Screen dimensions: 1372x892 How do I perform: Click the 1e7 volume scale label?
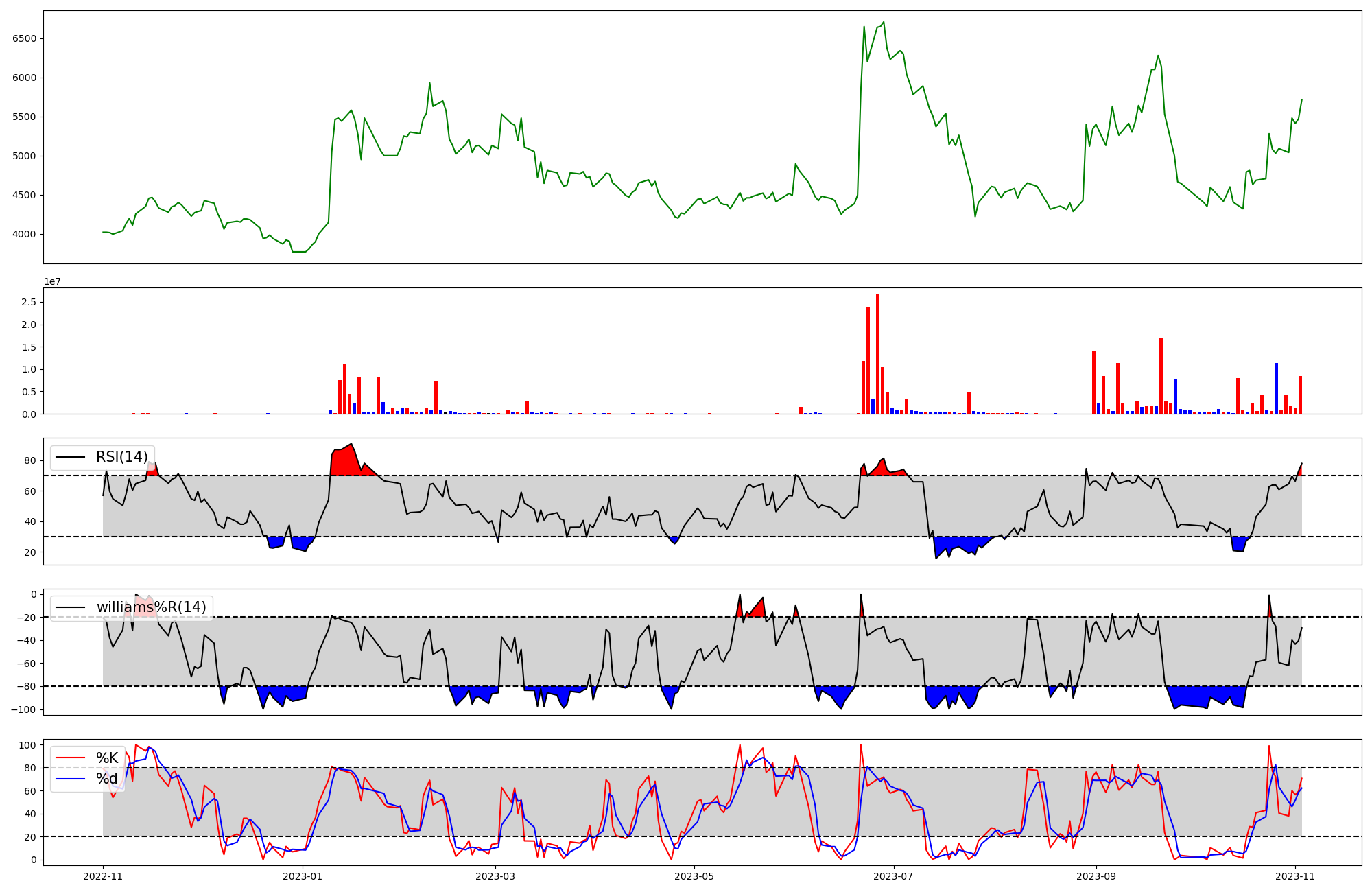(52, 282)
